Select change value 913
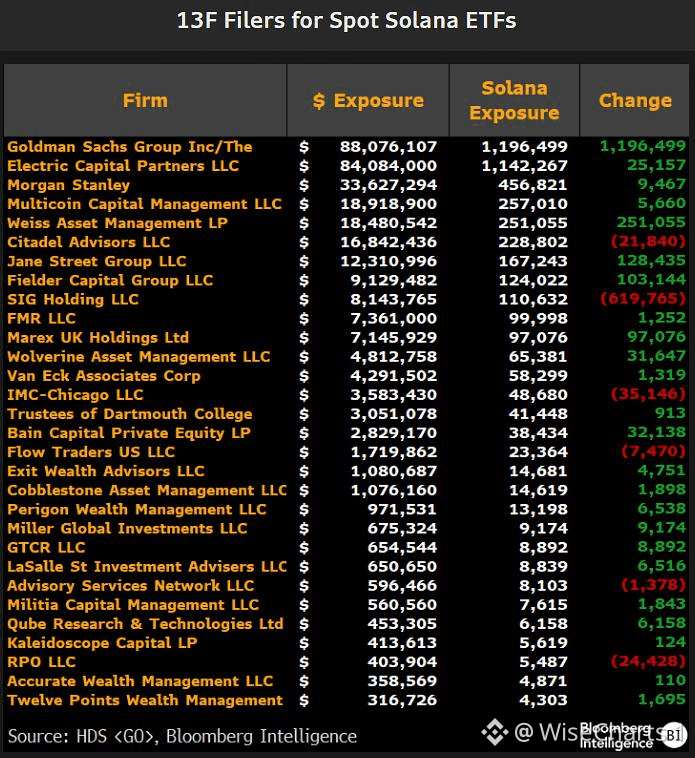695x758 pixels. coord(670,413)
